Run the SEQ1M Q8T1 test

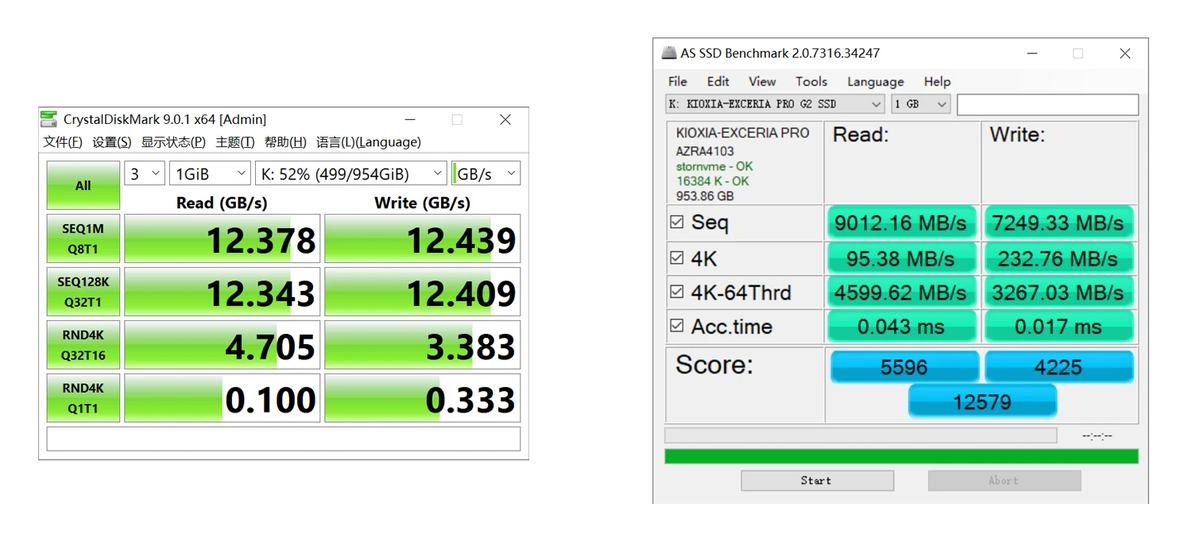pyautogui.click(x=84, y=238)
